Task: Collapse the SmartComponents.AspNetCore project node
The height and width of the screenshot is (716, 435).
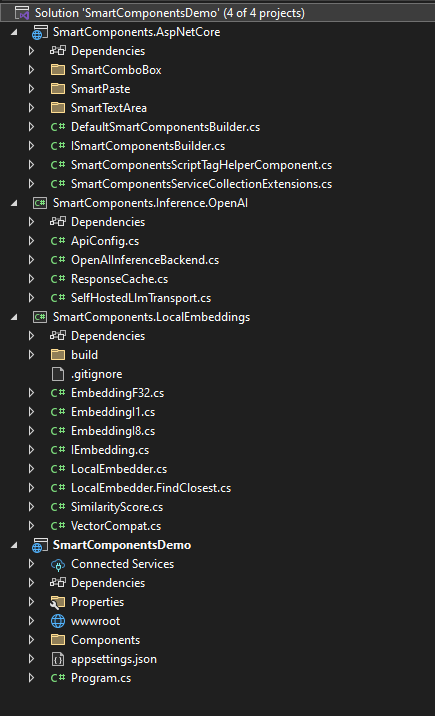Action: 15,32
